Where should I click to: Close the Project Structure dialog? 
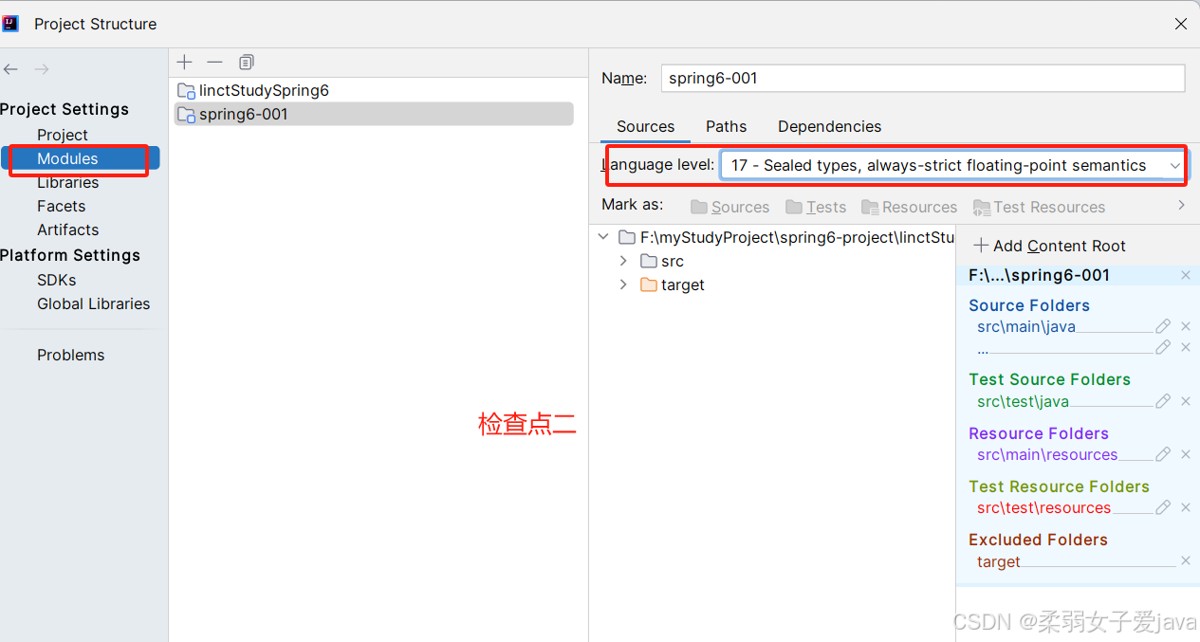click(x=1181, y=24)
